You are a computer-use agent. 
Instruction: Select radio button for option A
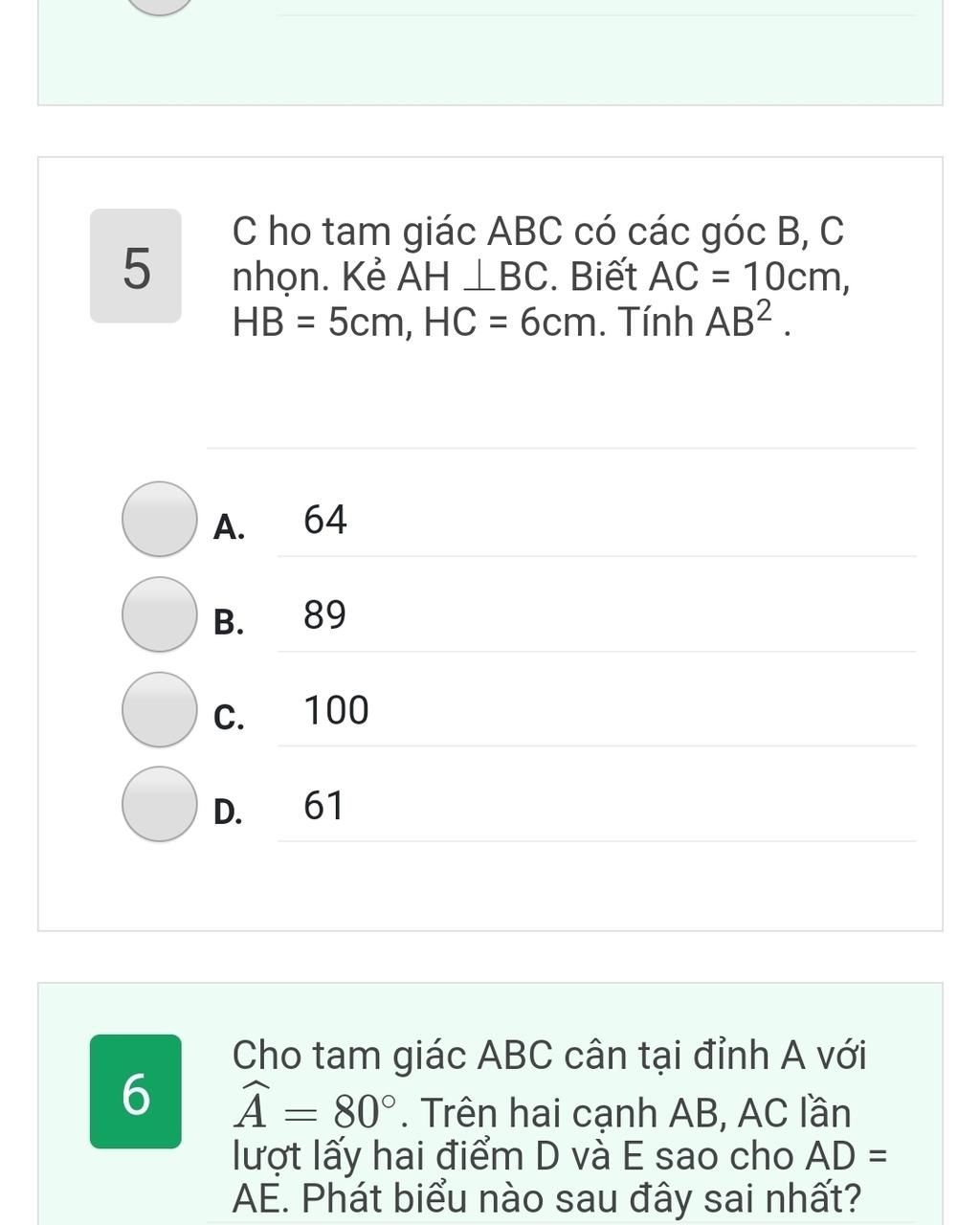coord(159,519)
